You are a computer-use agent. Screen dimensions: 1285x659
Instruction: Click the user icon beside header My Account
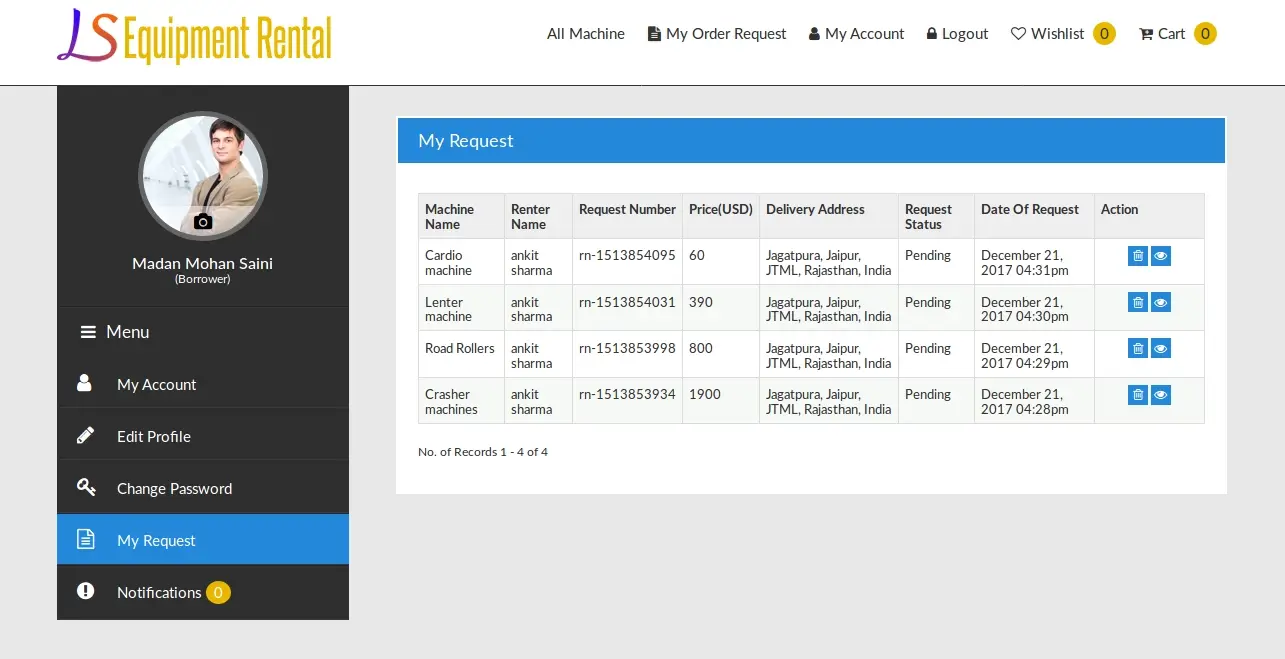click(x=814, y=33)
